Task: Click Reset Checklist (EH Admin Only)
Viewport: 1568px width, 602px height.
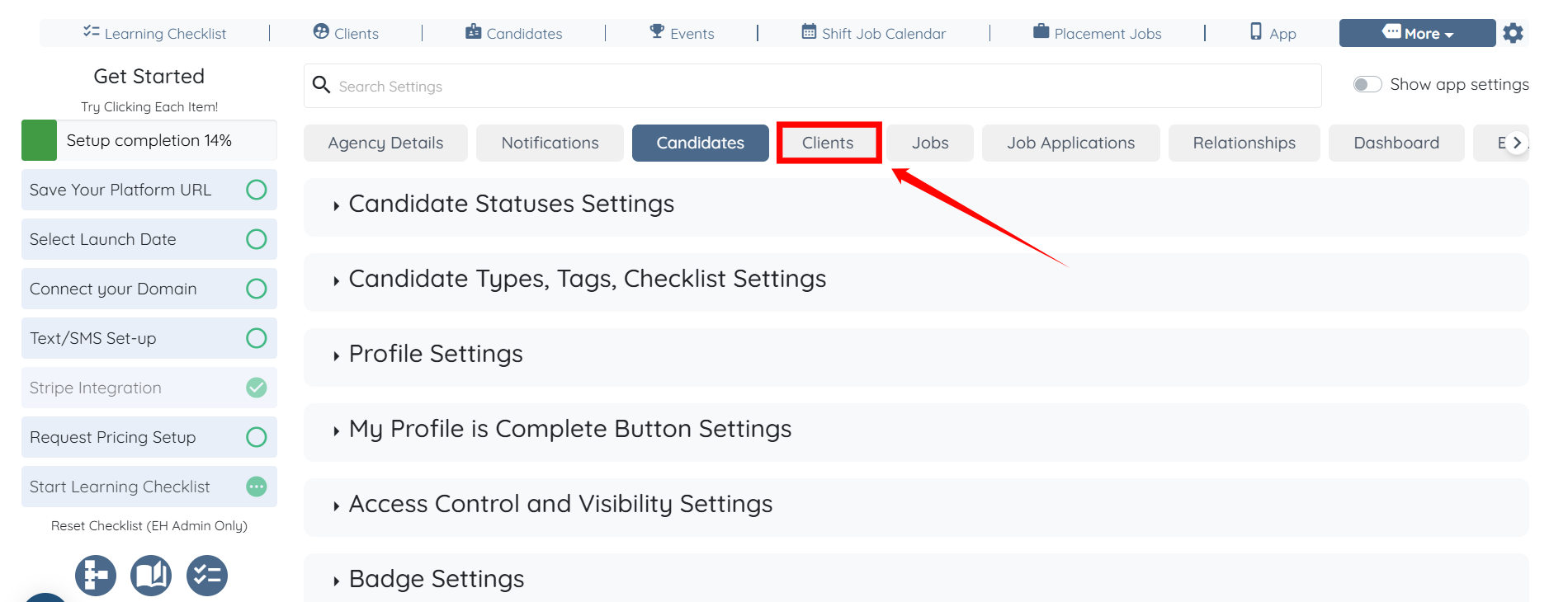Action: tap(149, 525)
